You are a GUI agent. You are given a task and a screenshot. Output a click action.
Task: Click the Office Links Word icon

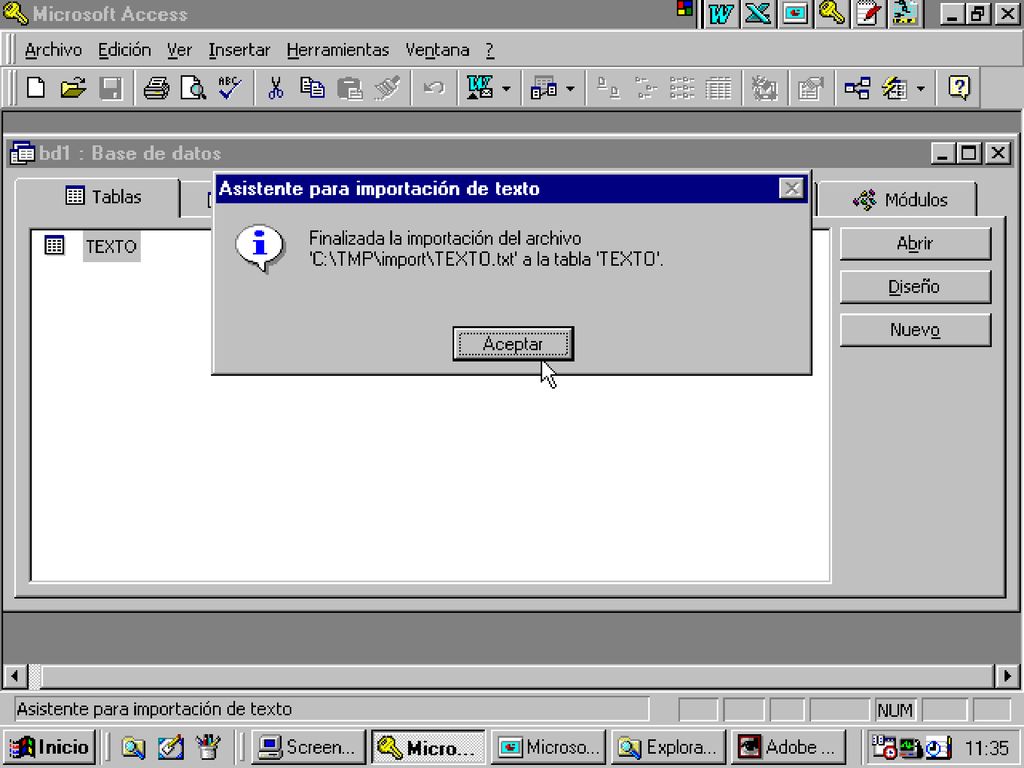480,88
